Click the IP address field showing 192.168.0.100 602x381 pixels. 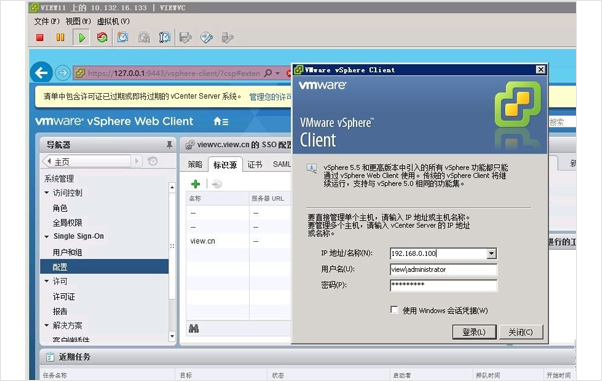click(x=438, y=253)
